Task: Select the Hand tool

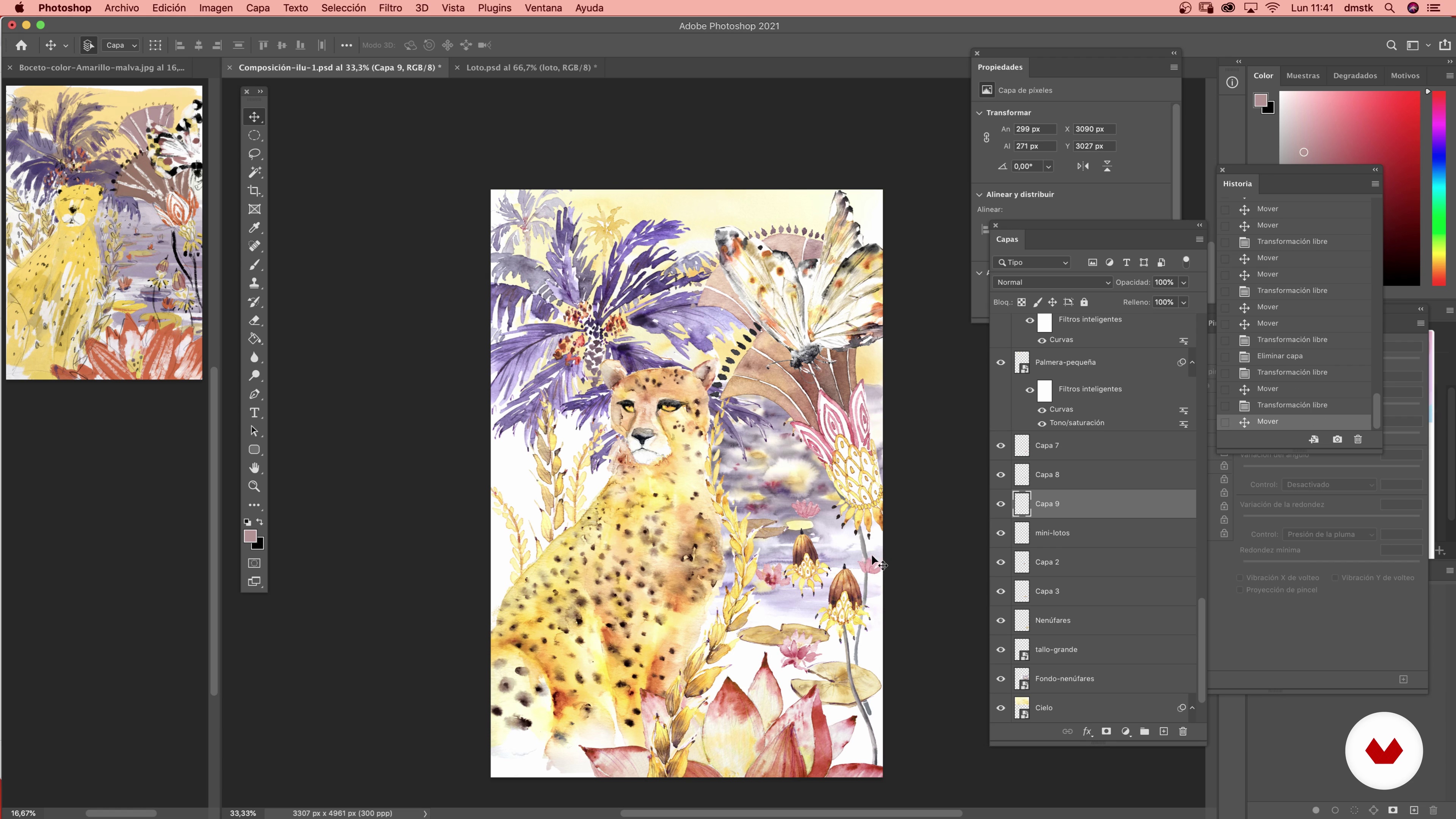Action: tap(254, 468)
